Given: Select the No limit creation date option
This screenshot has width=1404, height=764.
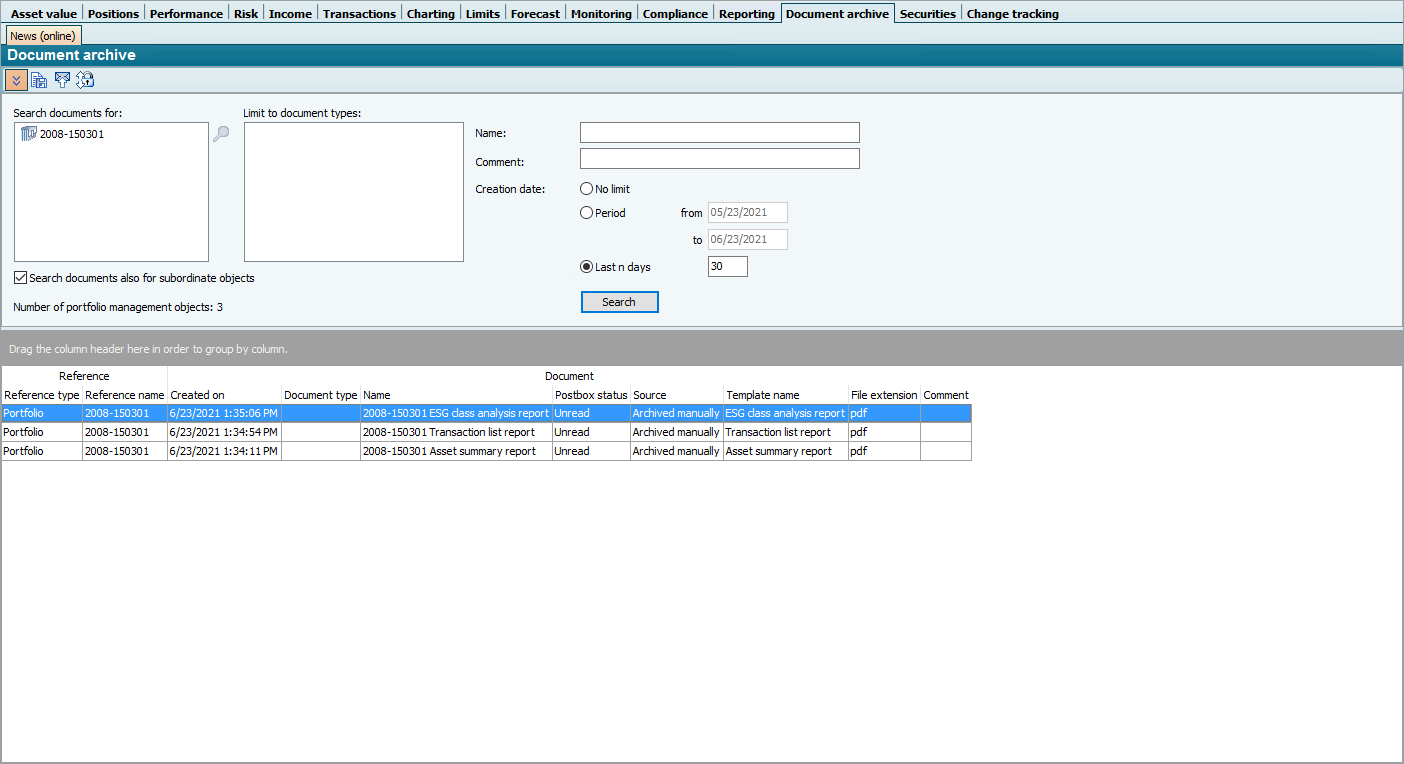Looking at the screenshot, I should pos(587,189).
